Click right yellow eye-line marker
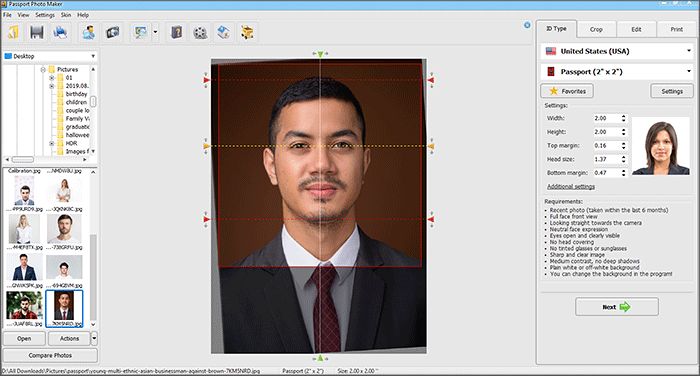Image resolution: width=700 pixels, height=376 pixels. [431, 146]
